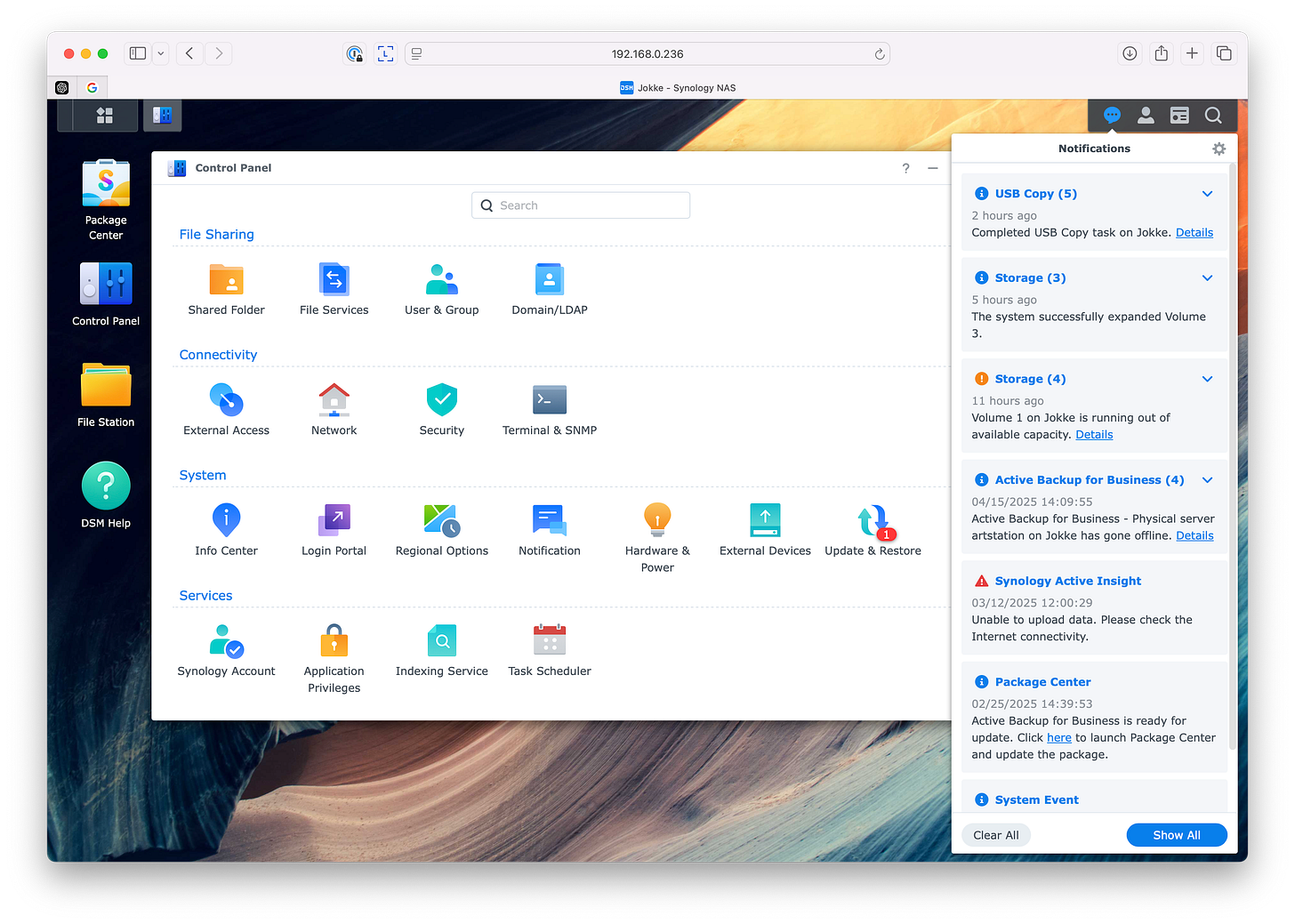Click System Event notification title
The width and height of the screenshot is (1295, 924).
click(x=1036, y=800)
